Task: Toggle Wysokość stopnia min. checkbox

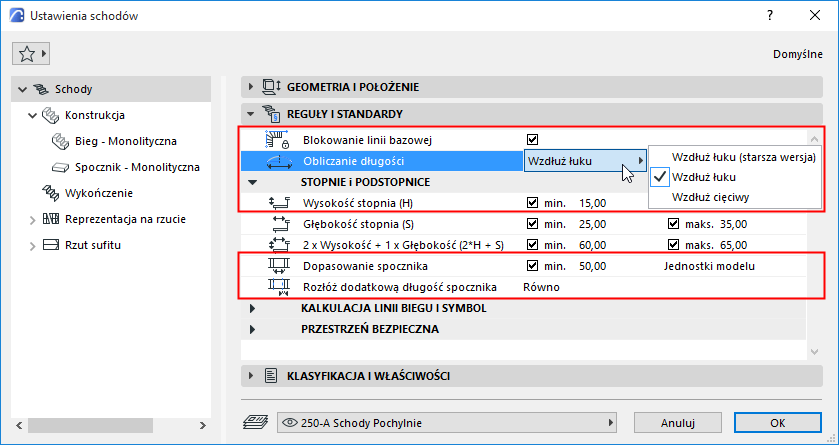Action: click(532, 203)
